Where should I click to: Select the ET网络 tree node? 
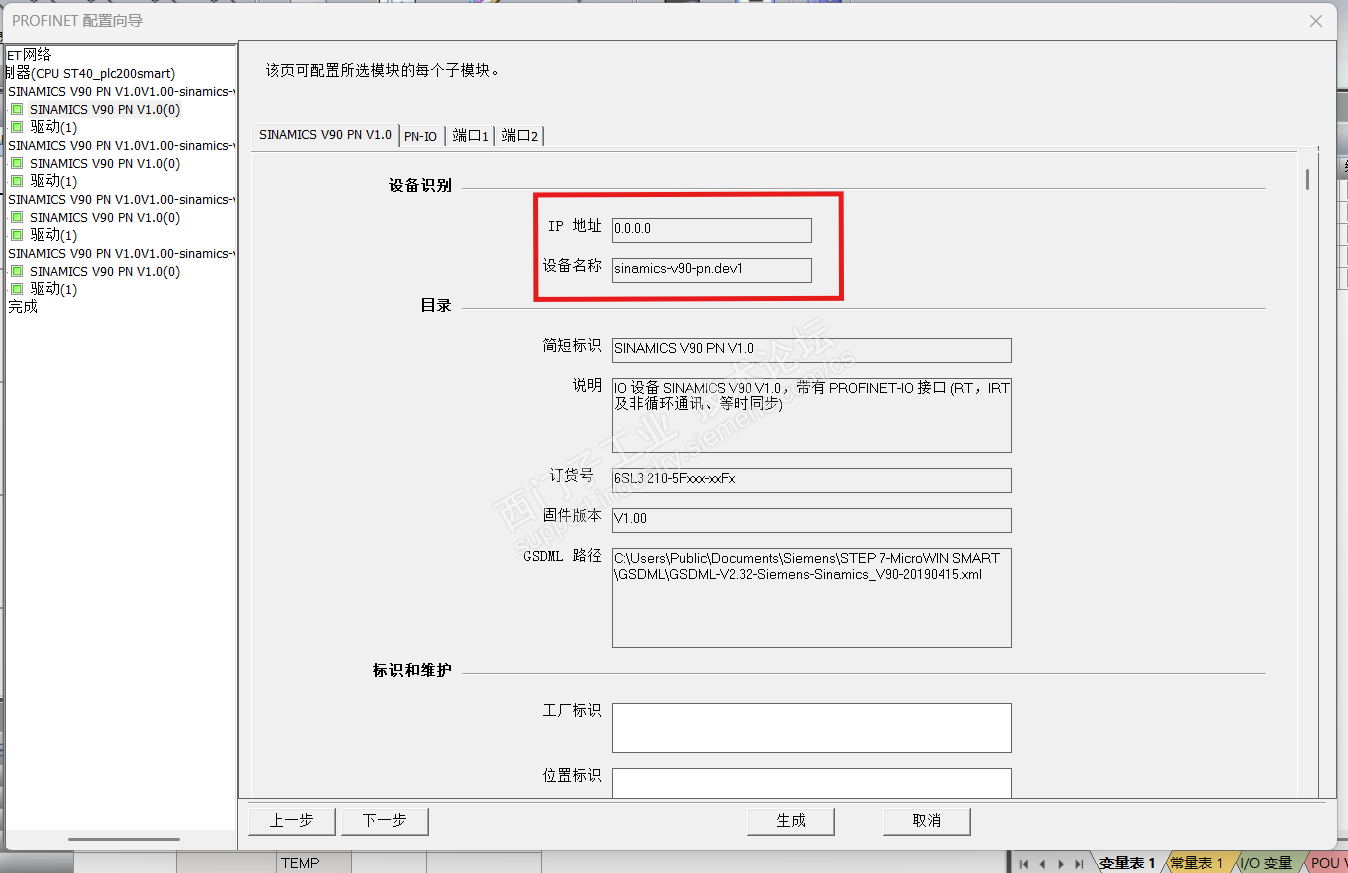point(29,55)
